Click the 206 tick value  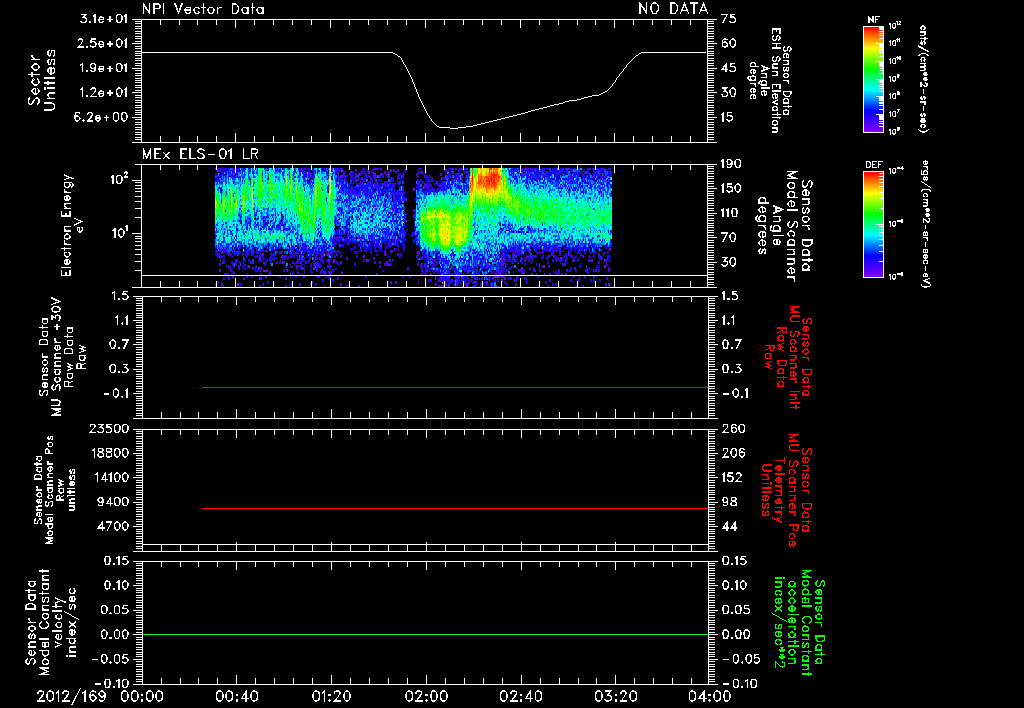(x=733, y=453)
